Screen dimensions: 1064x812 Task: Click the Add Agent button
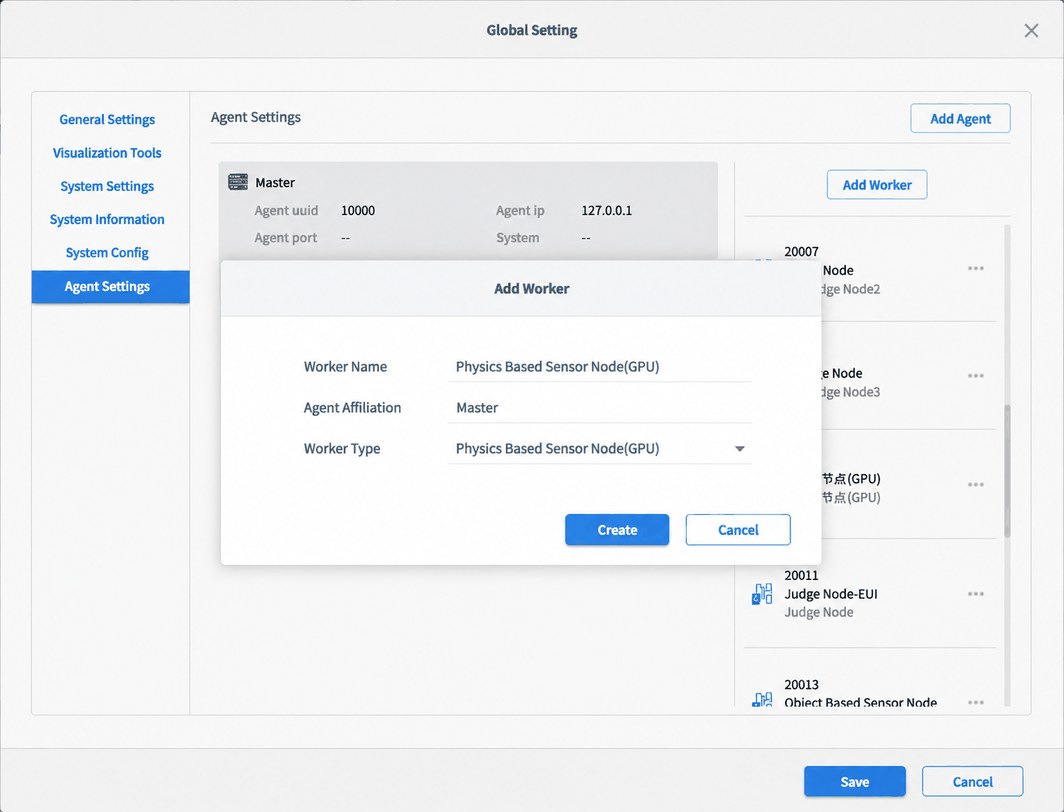point(960,119)
